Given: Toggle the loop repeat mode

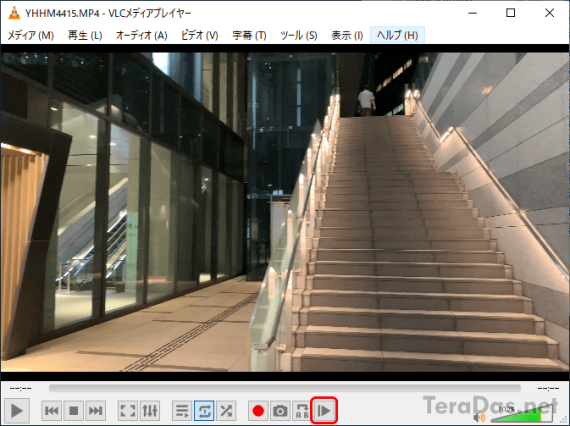Looking at the screenshot, I should (204, 411).
